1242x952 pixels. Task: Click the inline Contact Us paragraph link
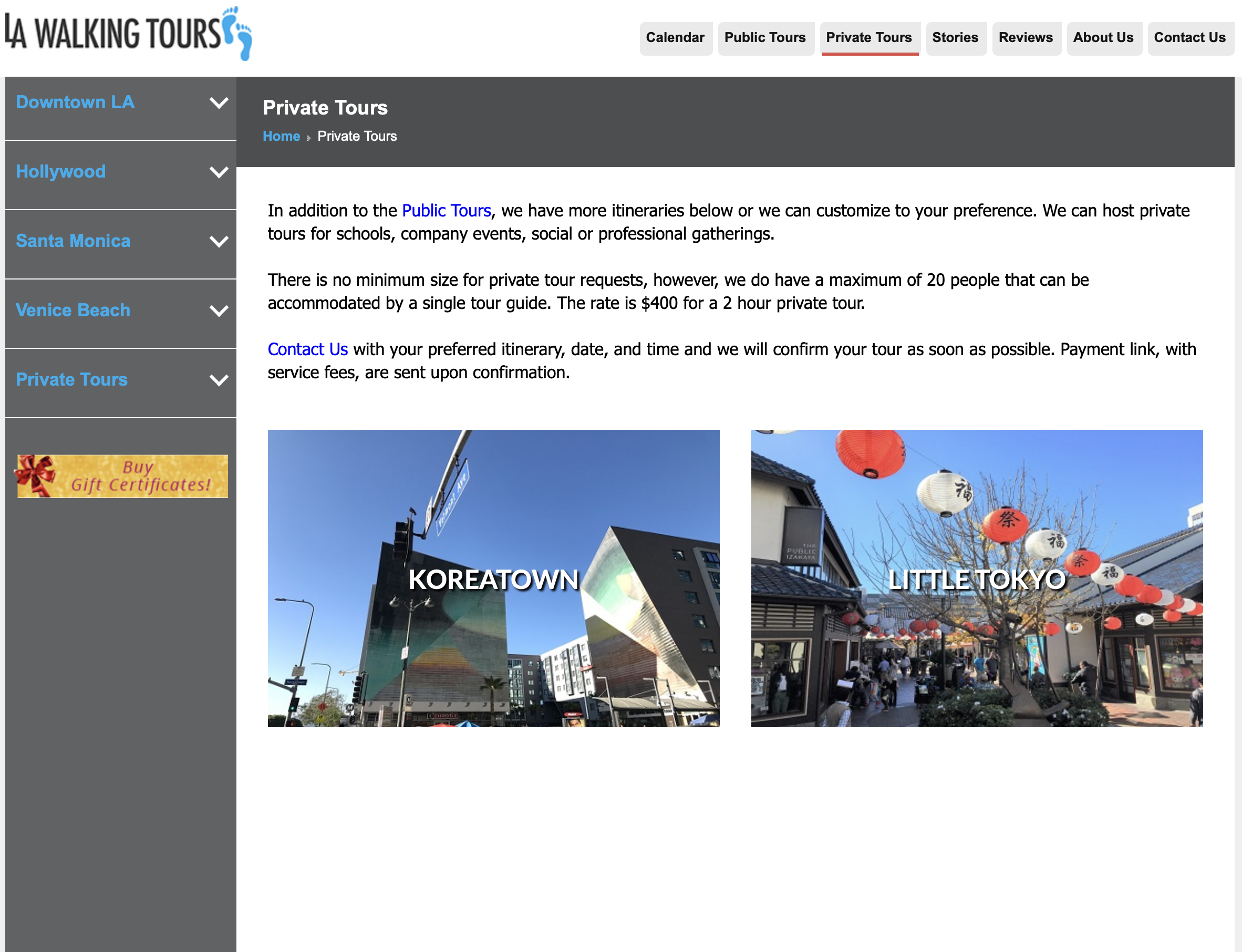307,349
